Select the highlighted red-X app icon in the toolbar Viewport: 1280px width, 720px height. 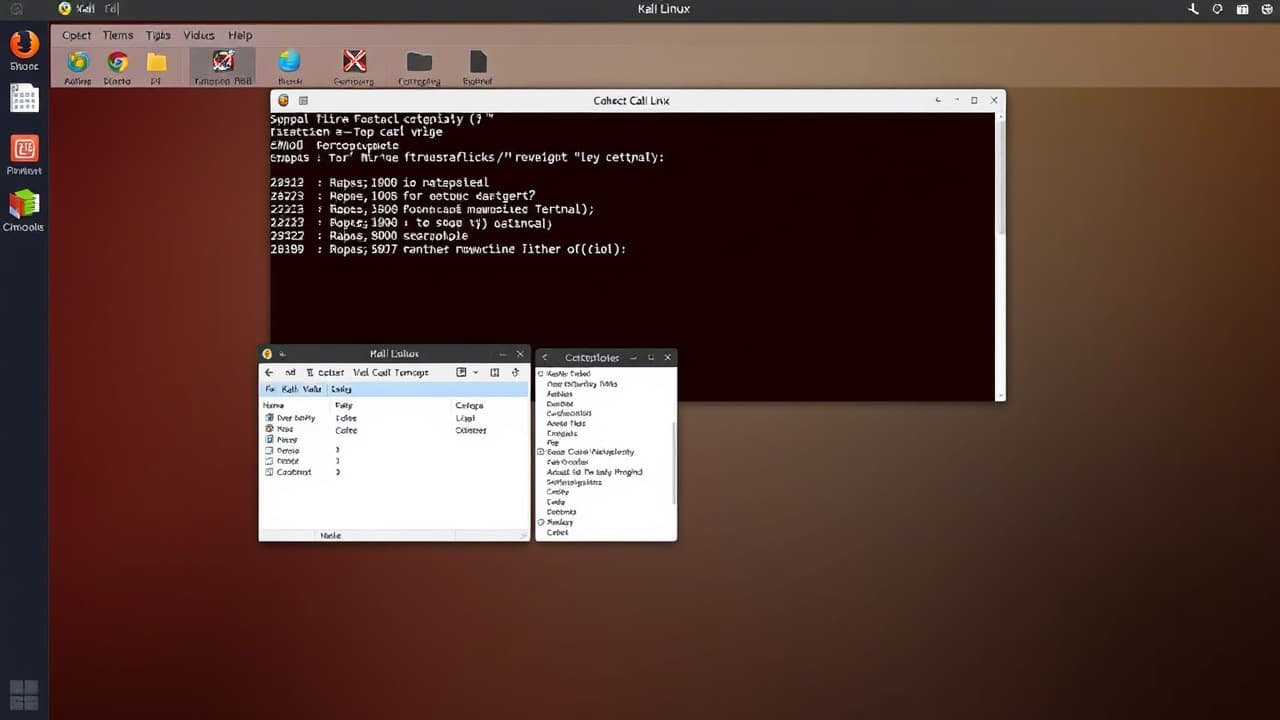(222, 62)
